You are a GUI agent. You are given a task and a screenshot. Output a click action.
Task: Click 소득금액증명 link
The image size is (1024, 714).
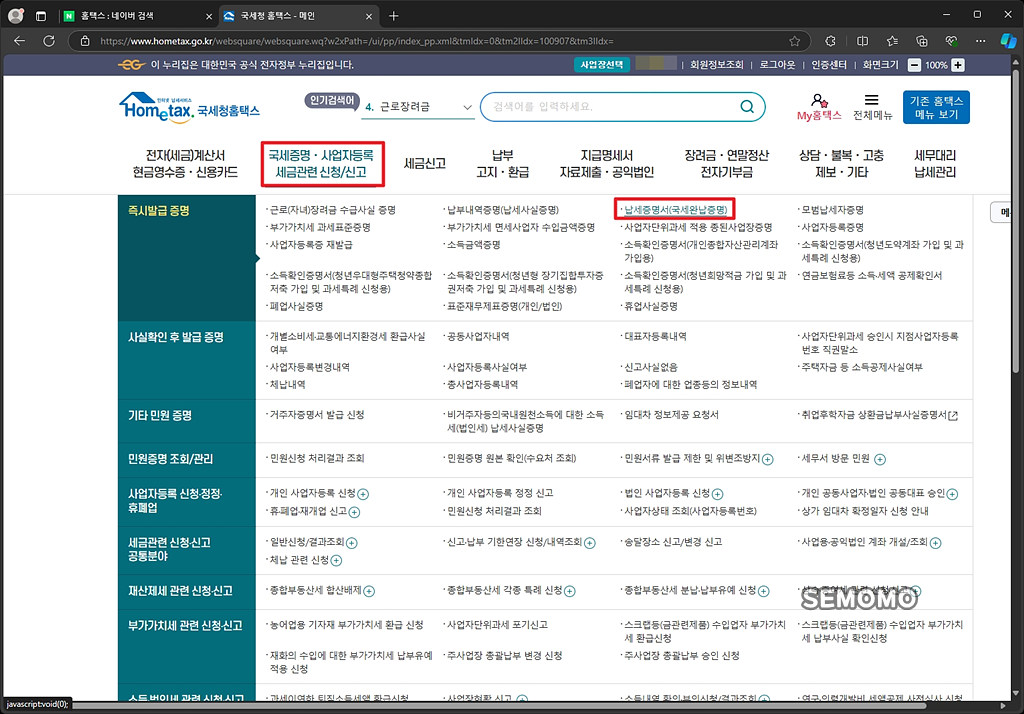click(473, 244)
